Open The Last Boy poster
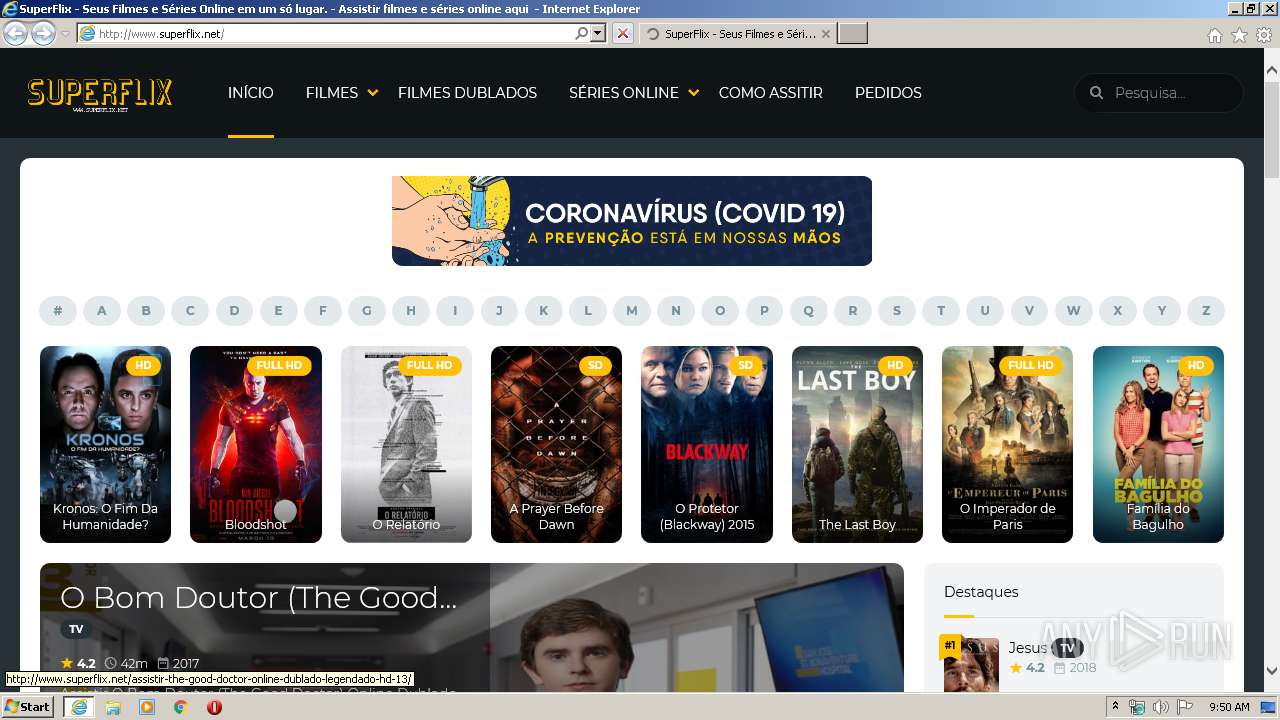Image resolution: width=1280 pixels, height=720 pixels. 857,444
